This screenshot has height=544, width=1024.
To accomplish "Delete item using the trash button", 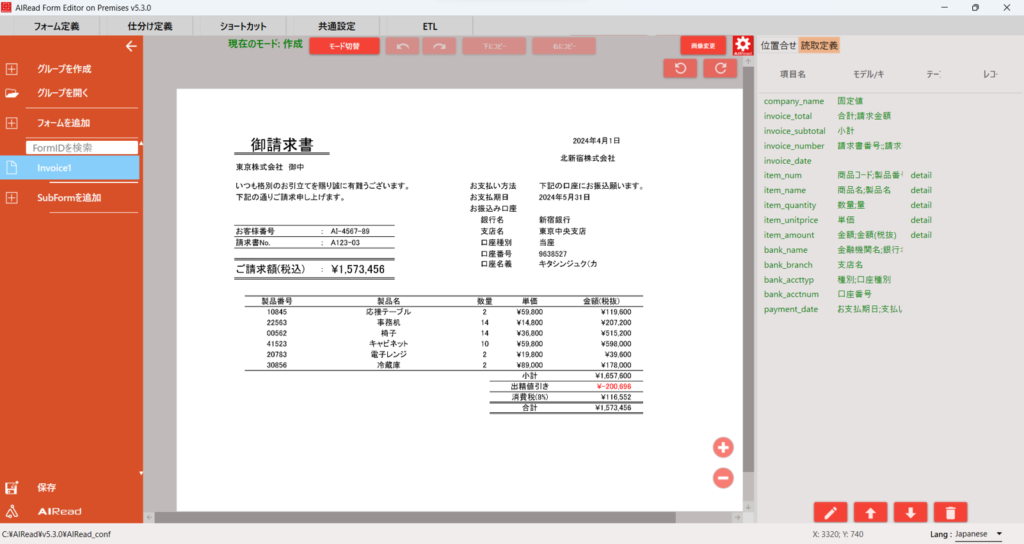I will point(949,512).
